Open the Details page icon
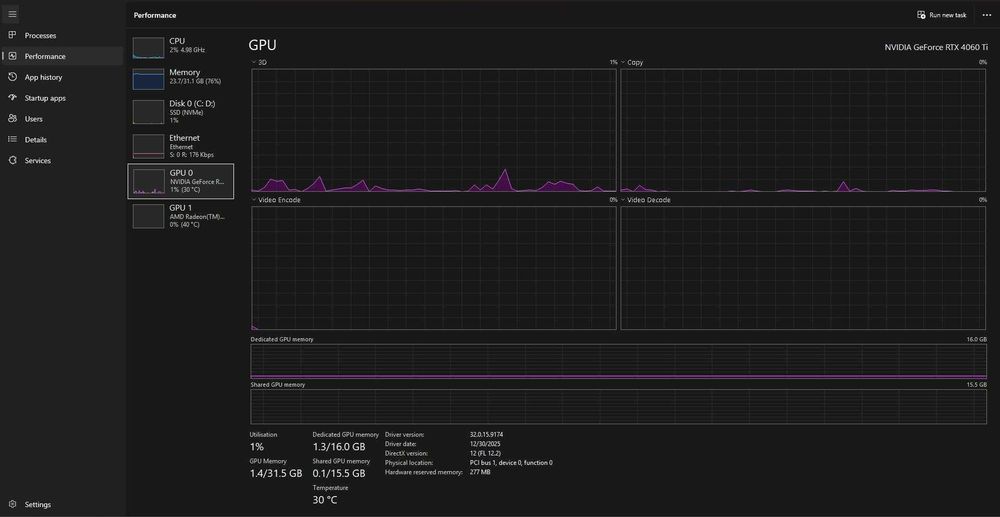Viewport: 1000px width, 517px height. tap(12, 139)
